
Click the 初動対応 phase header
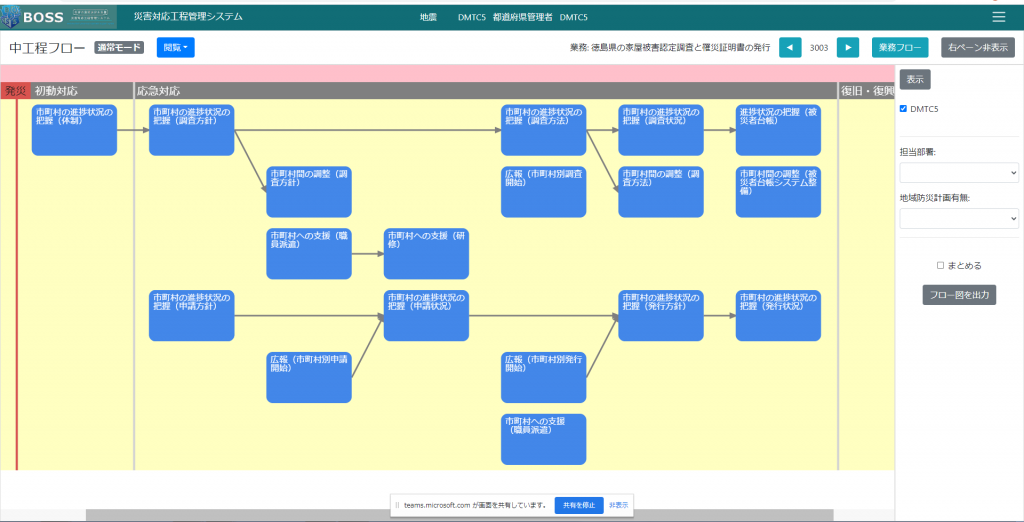(x=56, y=91)
